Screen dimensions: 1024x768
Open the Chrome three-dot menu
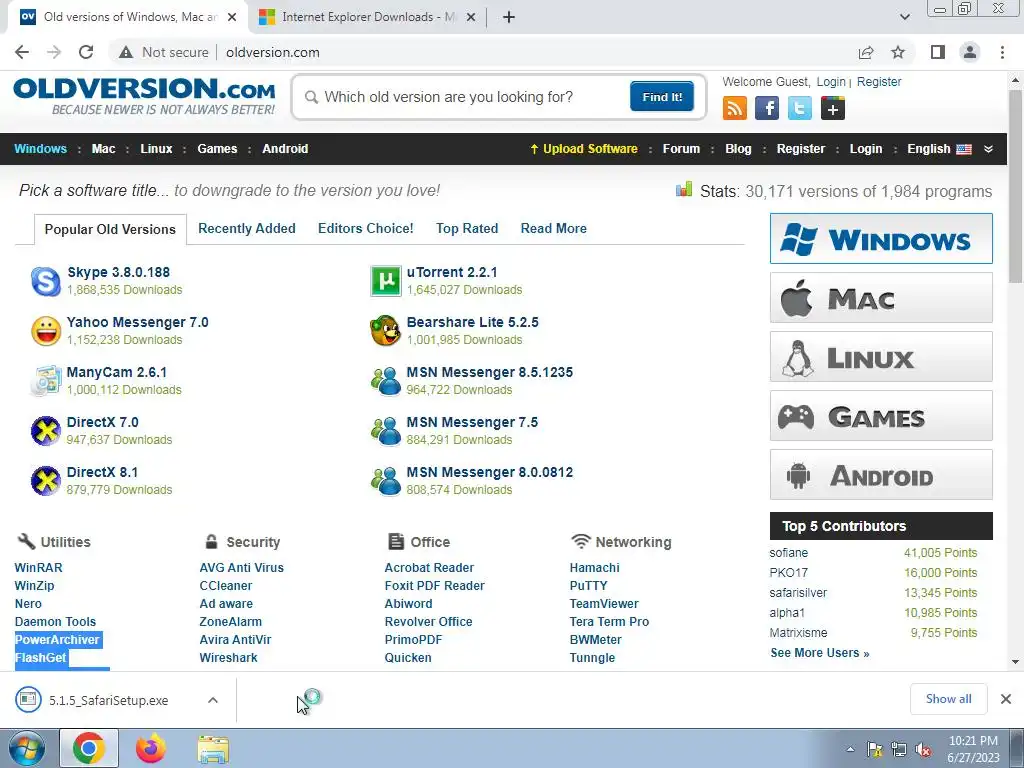(x=1002, y=52)
